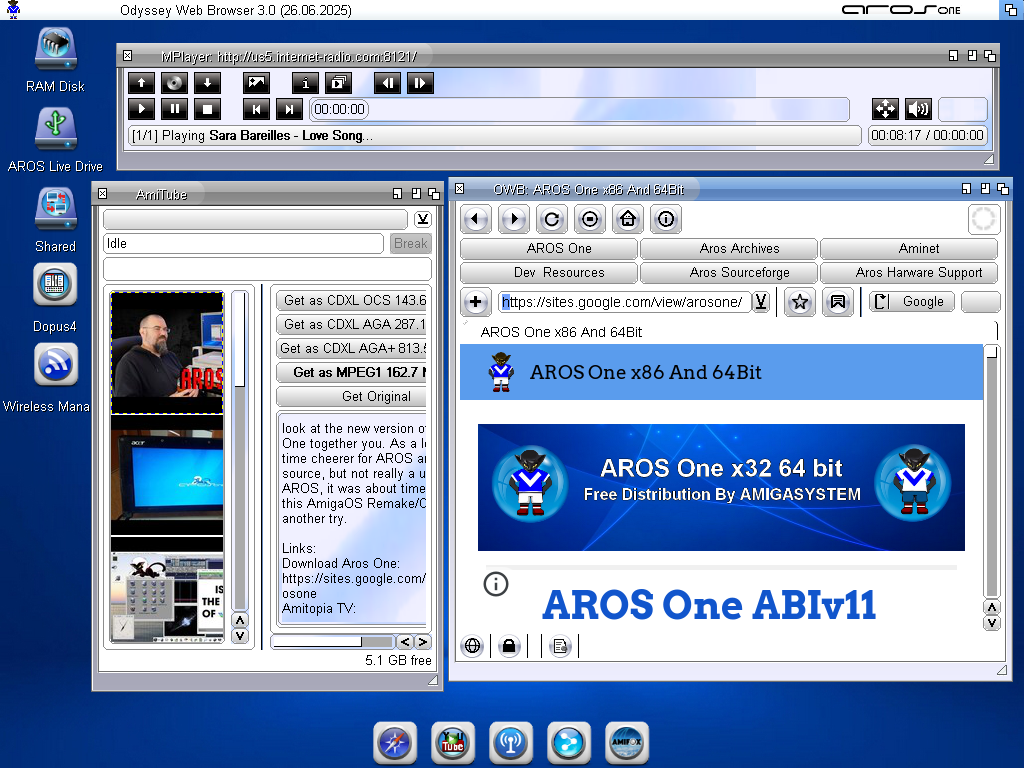The width and height of the screenshot is (1024, 768).
Task: Toggle the padlock icon in browser status bar
Action: (509, 646)
